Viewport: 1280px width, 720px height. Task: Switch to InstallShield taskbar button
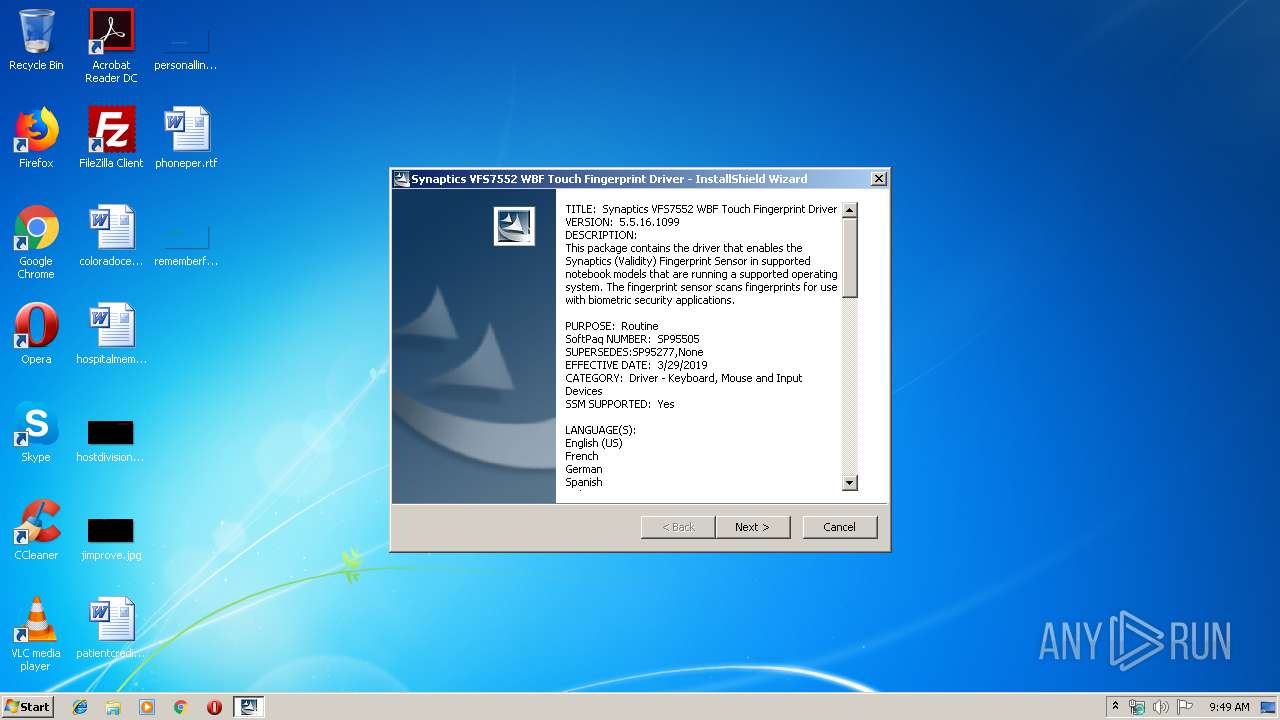249,707
